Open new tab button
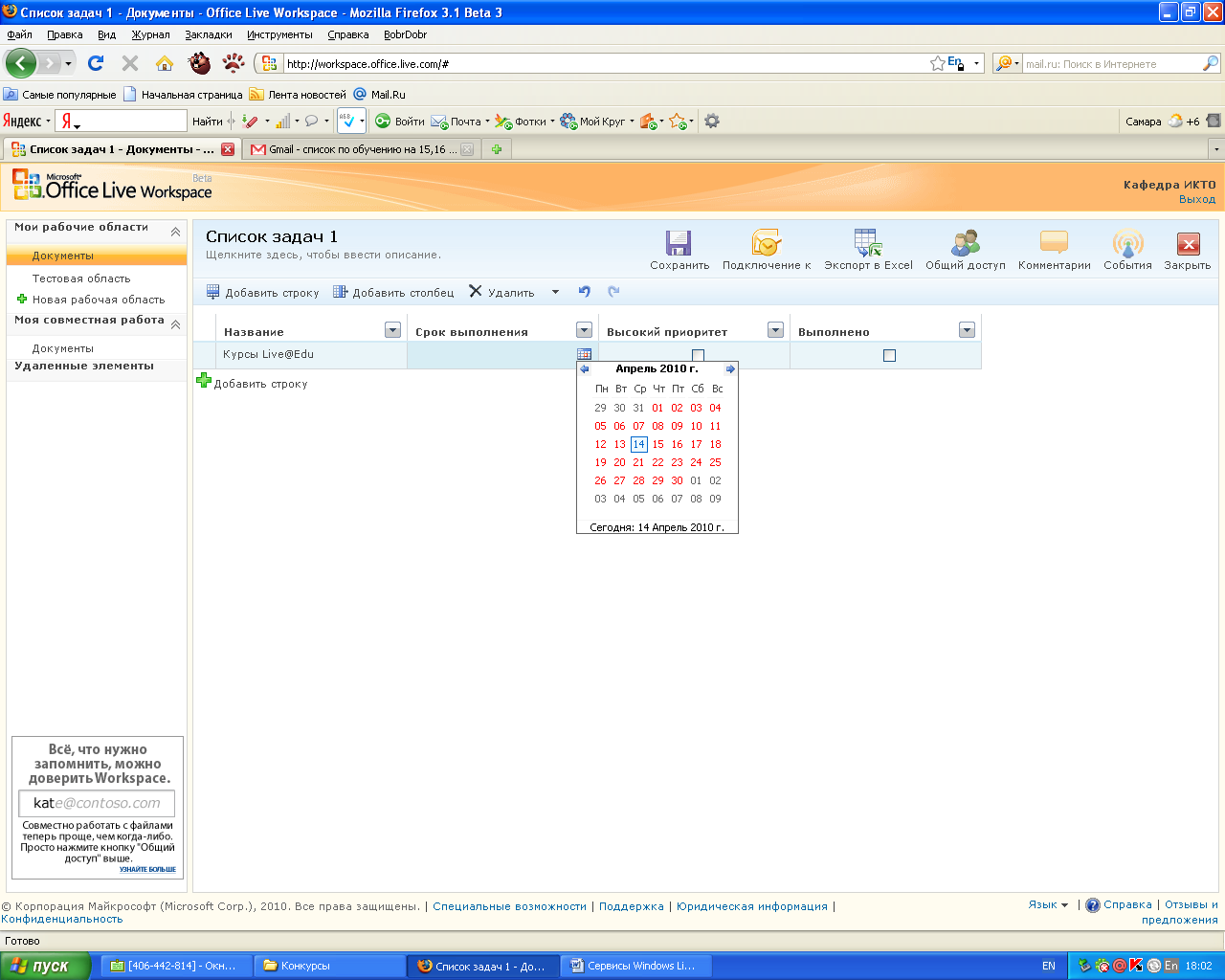The height and width of the screenshot is (980, 1225). click(x=497, y=149)
